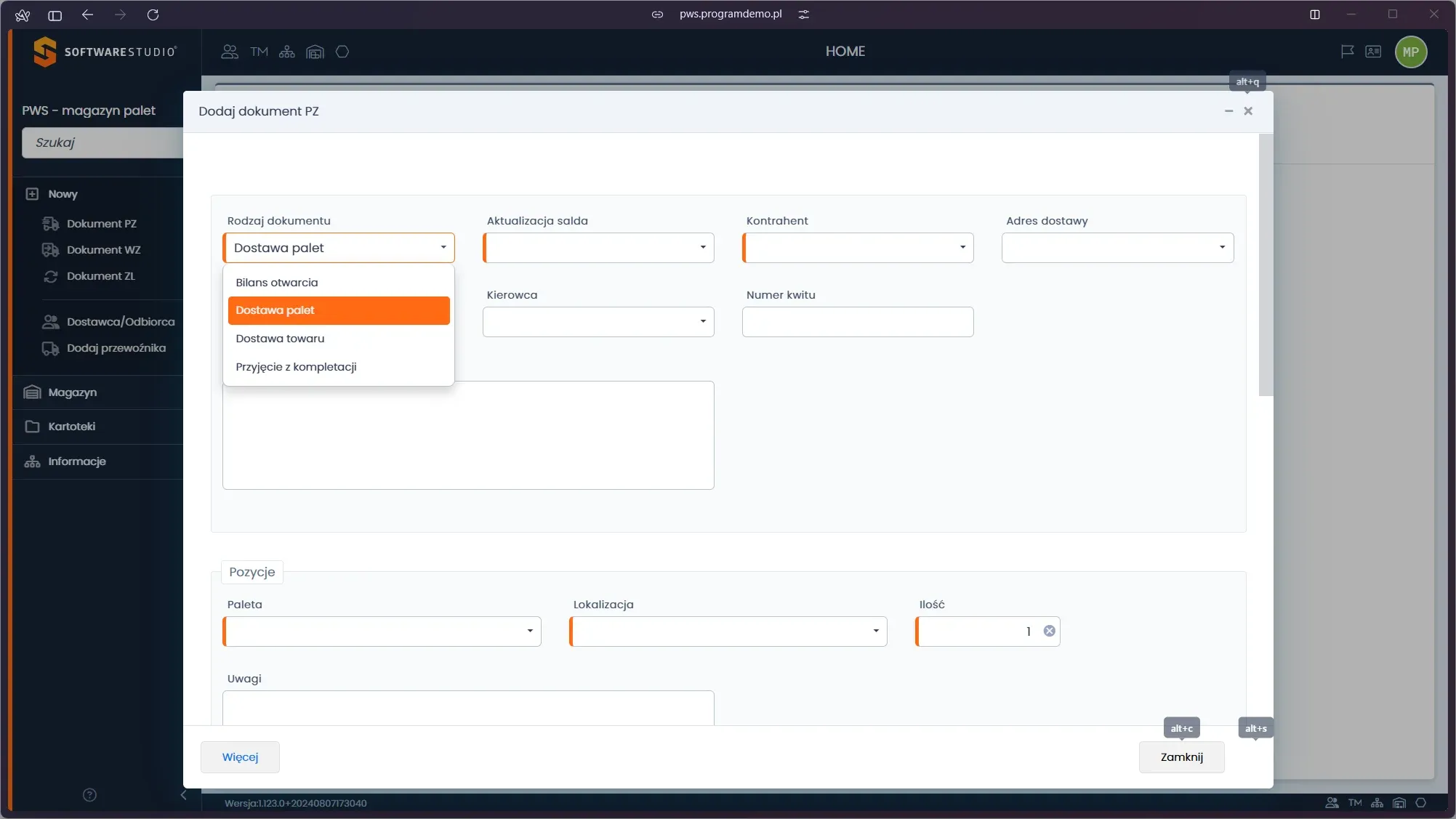
Task: Select Dostawa towaru option
Action: coord(339,339)
